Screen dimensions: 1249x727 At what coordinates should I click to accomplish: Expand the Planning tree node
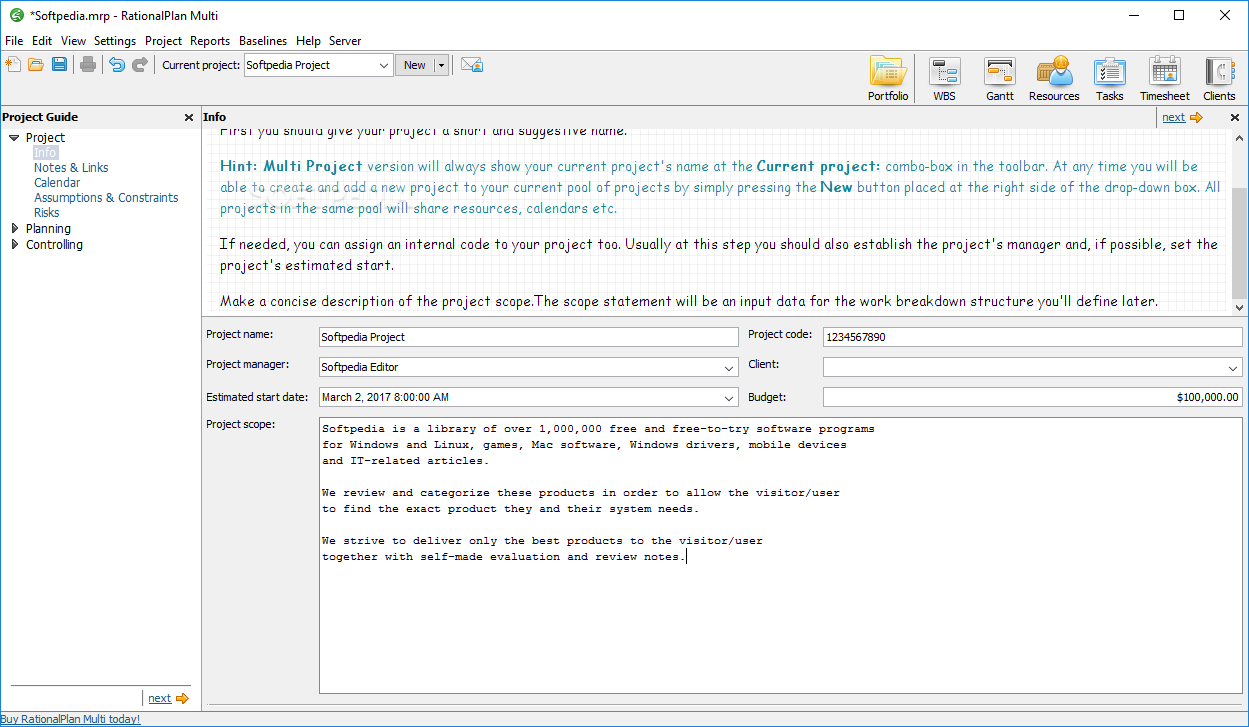(14, 229)
